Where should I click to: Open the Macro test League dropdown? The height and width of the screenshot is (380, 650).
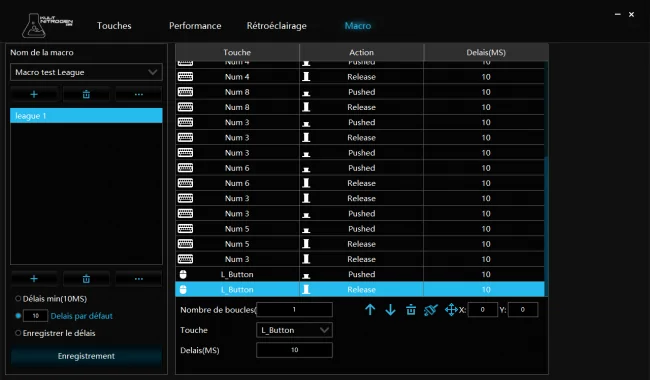pos(86,72)
